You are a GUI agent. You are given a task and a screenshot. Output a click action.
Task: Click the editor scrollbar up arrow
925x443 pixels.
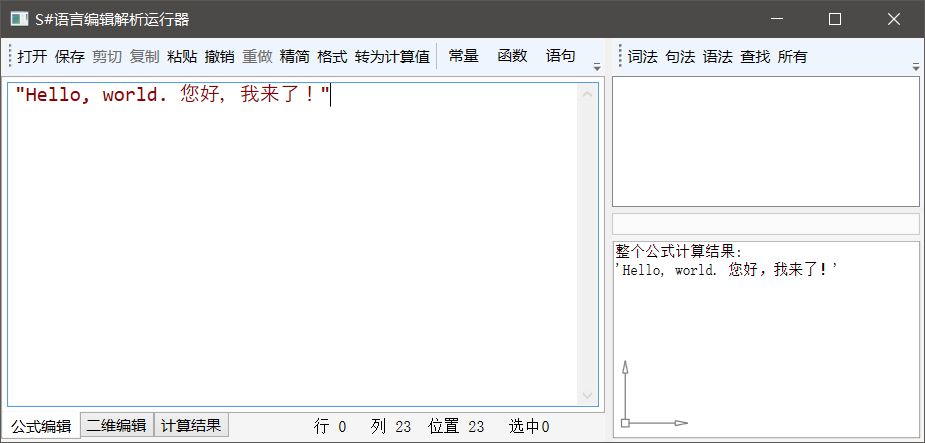pos(587,94)
